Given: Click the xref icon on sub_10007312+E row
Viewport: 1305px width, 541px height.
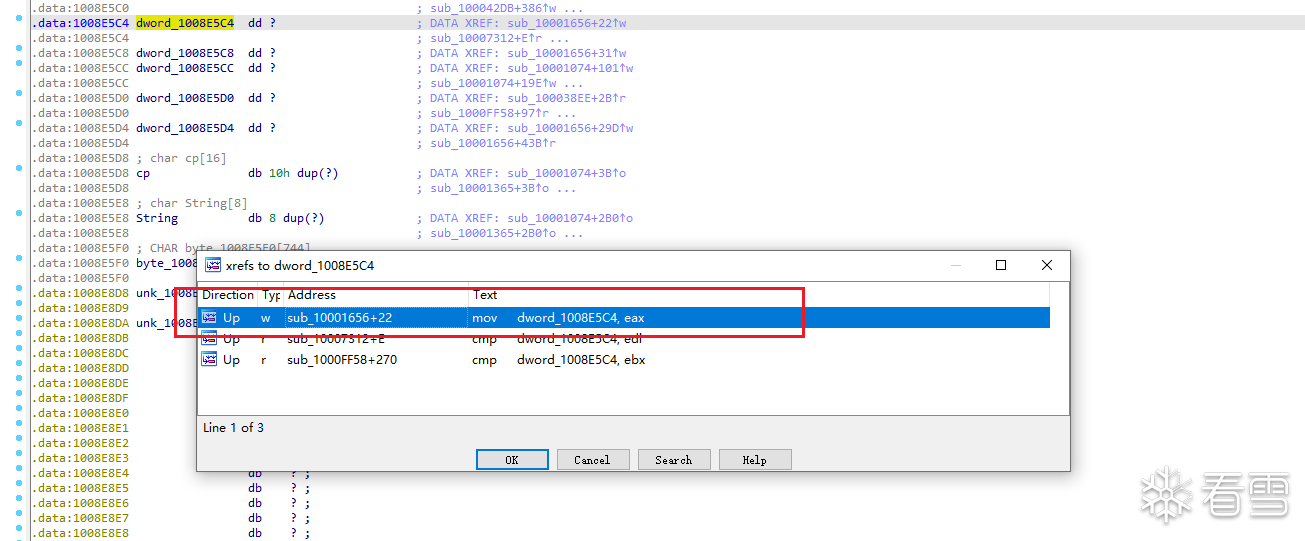Looking at the screenshot, I should tap(209, 339).
